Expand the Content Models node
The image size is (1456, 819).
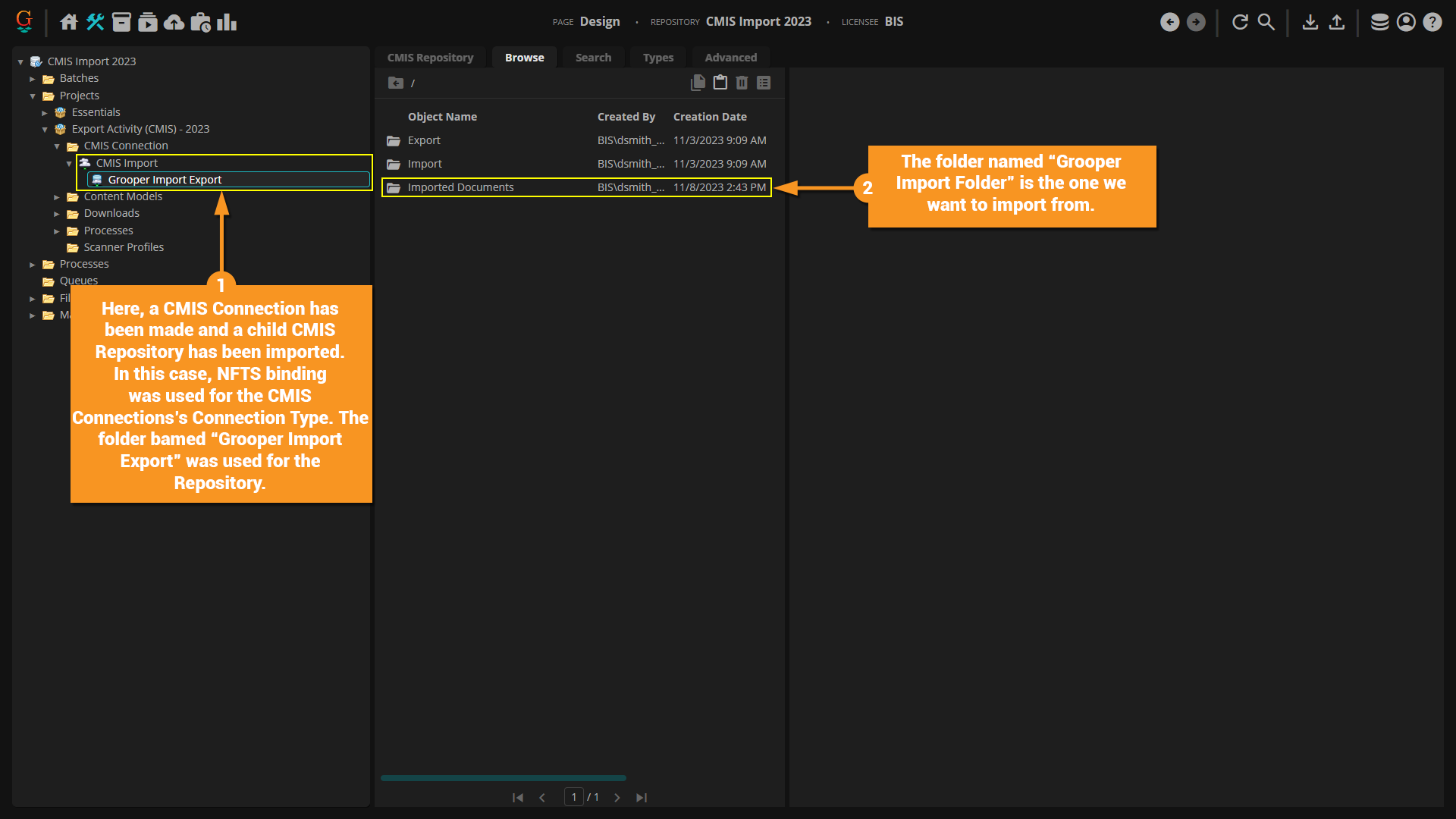coord(57,197)
